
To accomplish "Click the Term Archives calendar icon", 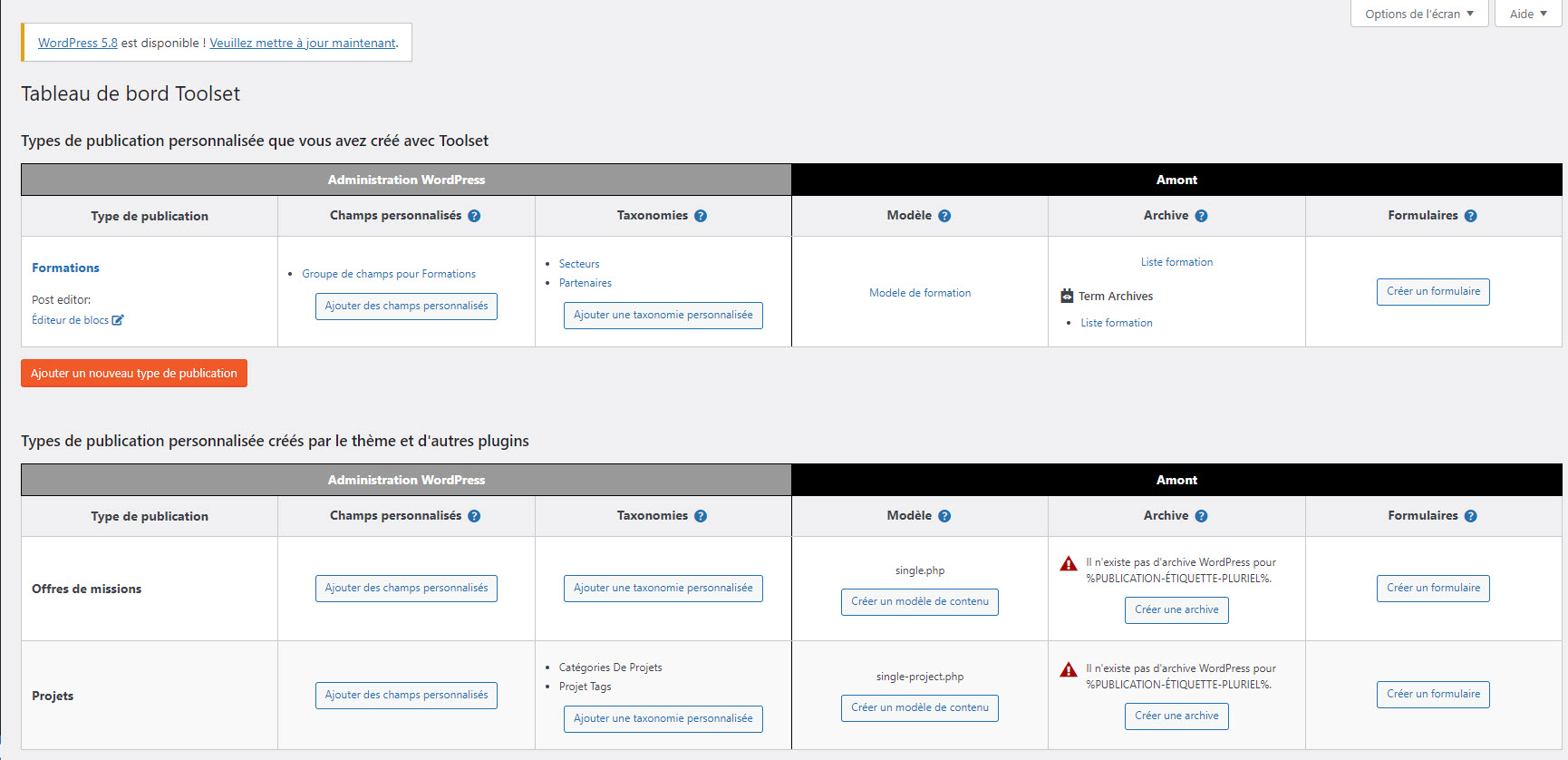I will (1067, 296).
